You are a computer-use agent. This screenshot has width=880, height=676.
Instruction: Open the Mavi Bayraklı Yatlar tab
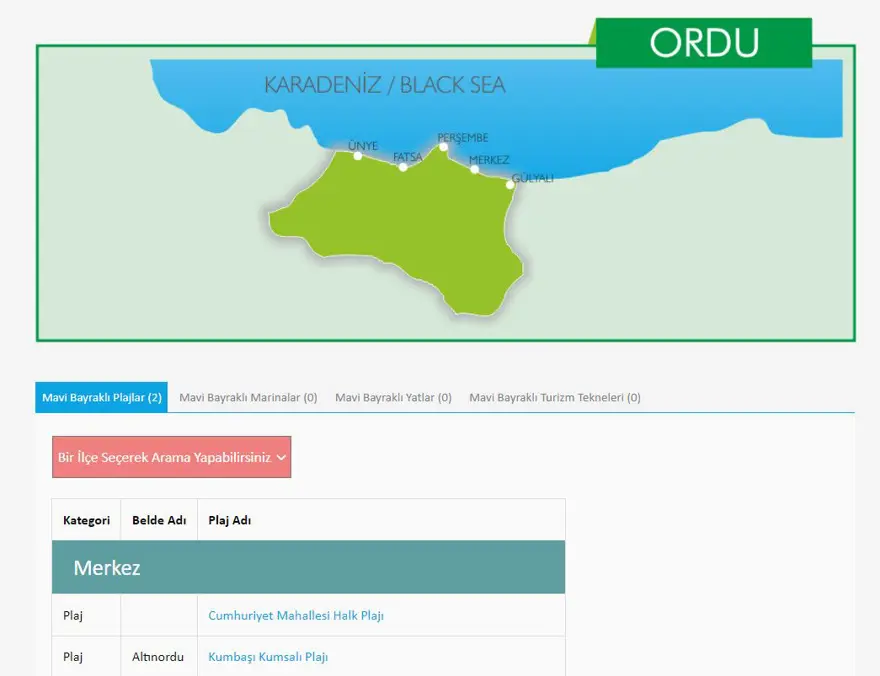tap(393, 397)
